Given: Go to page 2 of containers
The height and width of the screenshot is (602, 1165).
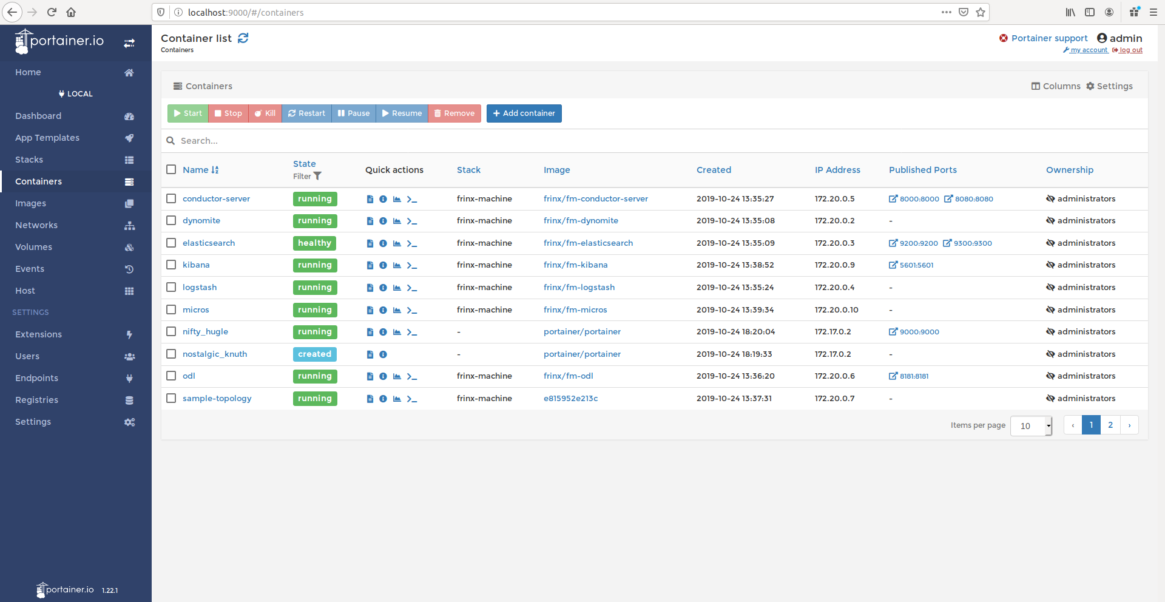Looking at the screenshot, I should (x=1110, y=425).
